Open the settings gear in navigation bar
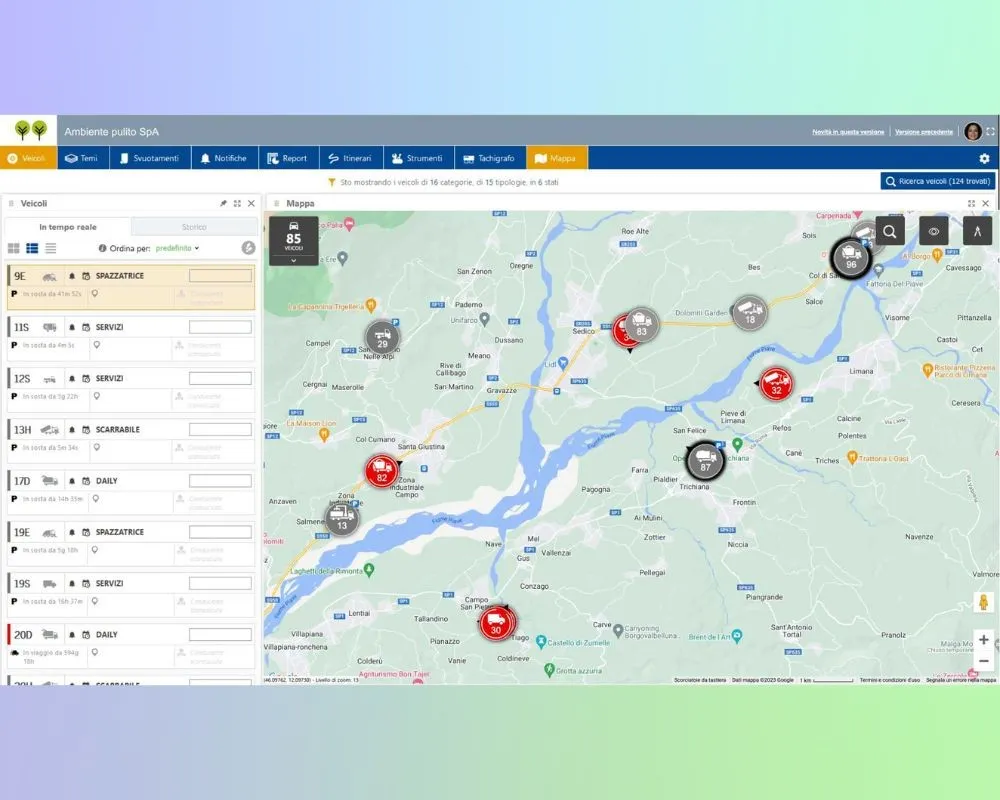The width and height of the screenshot is (1000, 800). [x=984, y=158]
